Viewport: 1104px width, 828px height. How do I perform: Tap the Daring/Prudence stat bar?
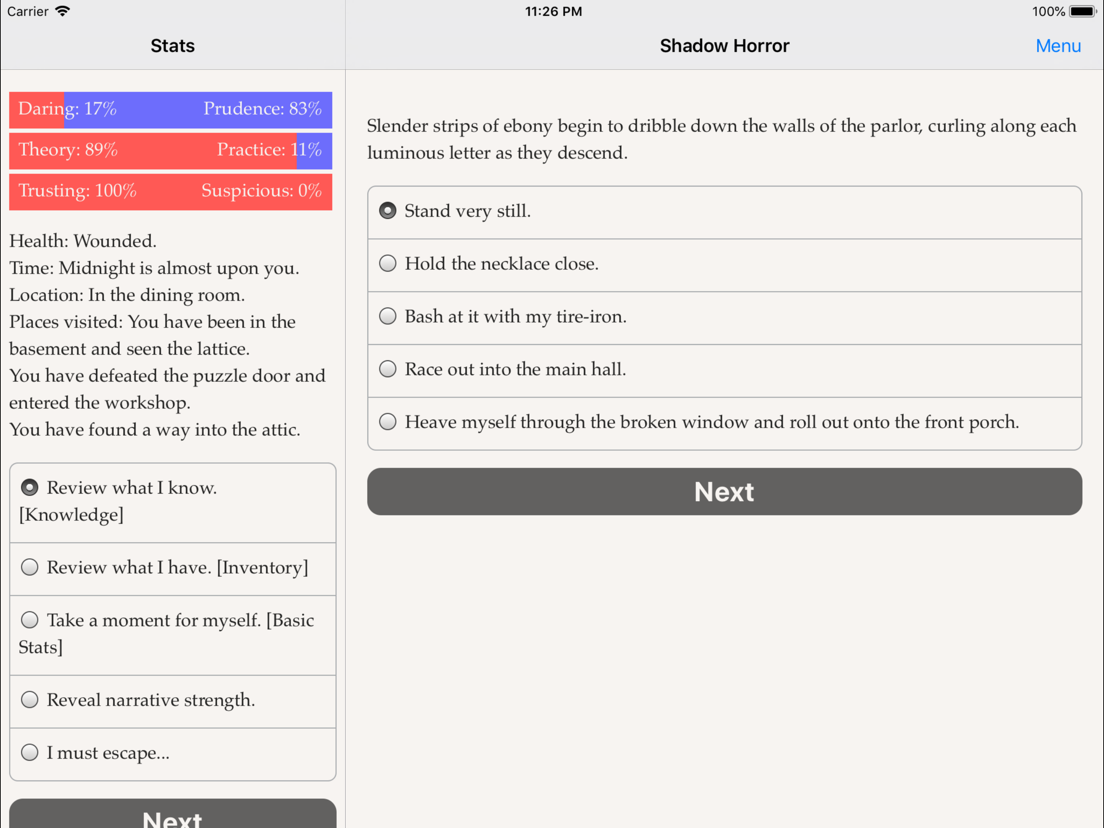(x=170, y=110)
